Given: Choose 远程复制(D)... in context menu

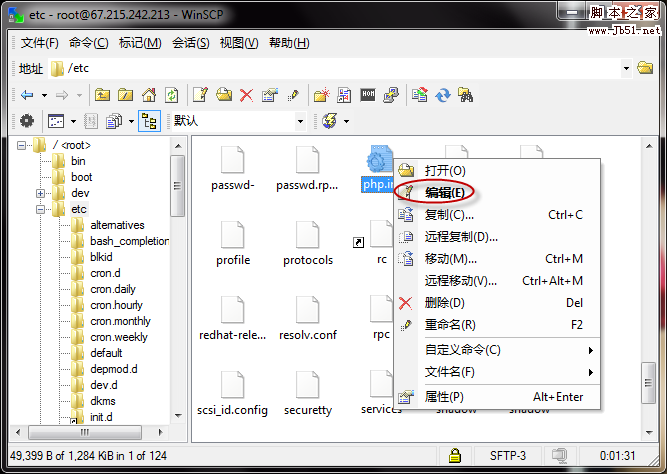Looking at the screenshot, I should (497, 237).
